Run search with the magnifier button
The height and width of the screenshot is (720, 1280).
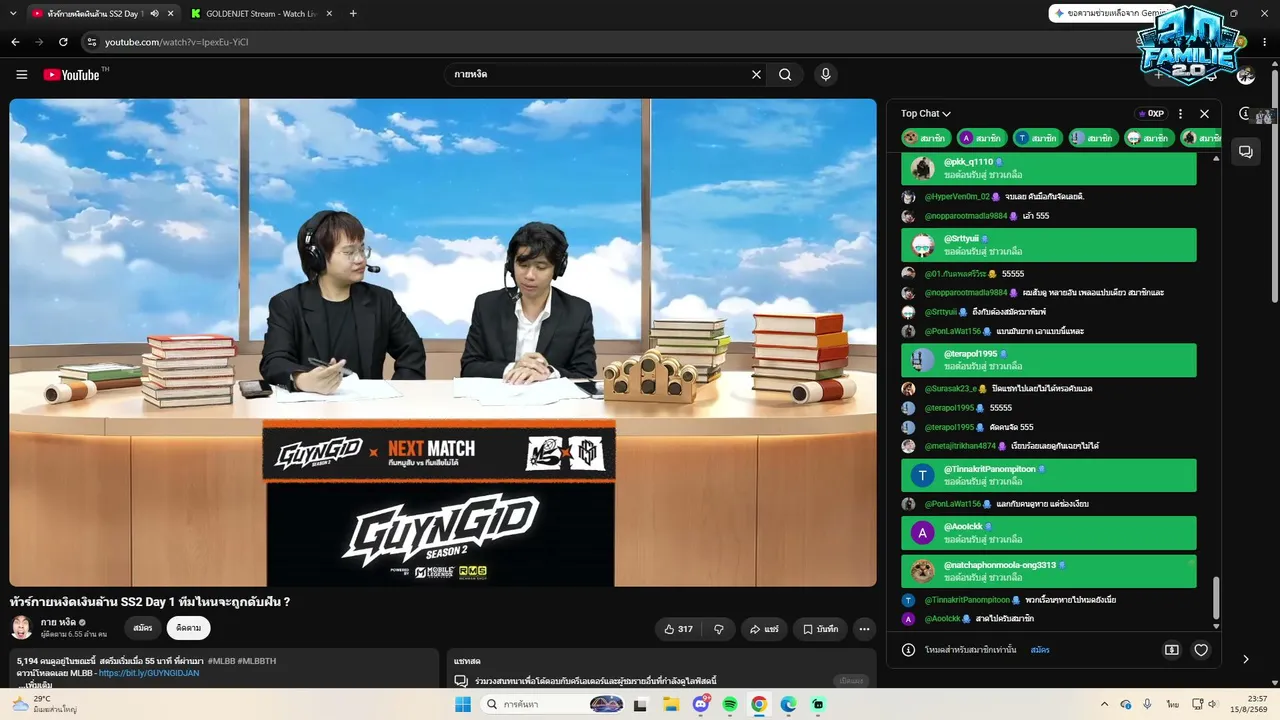pos(785,74)
